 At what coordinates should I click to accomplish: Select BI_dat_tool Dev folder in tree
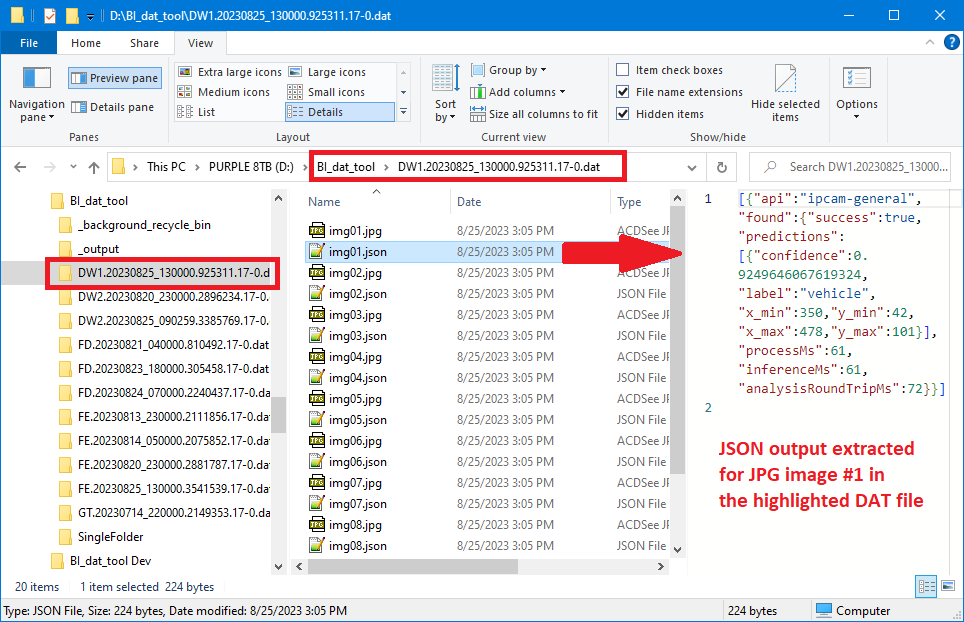pos(111,561)
